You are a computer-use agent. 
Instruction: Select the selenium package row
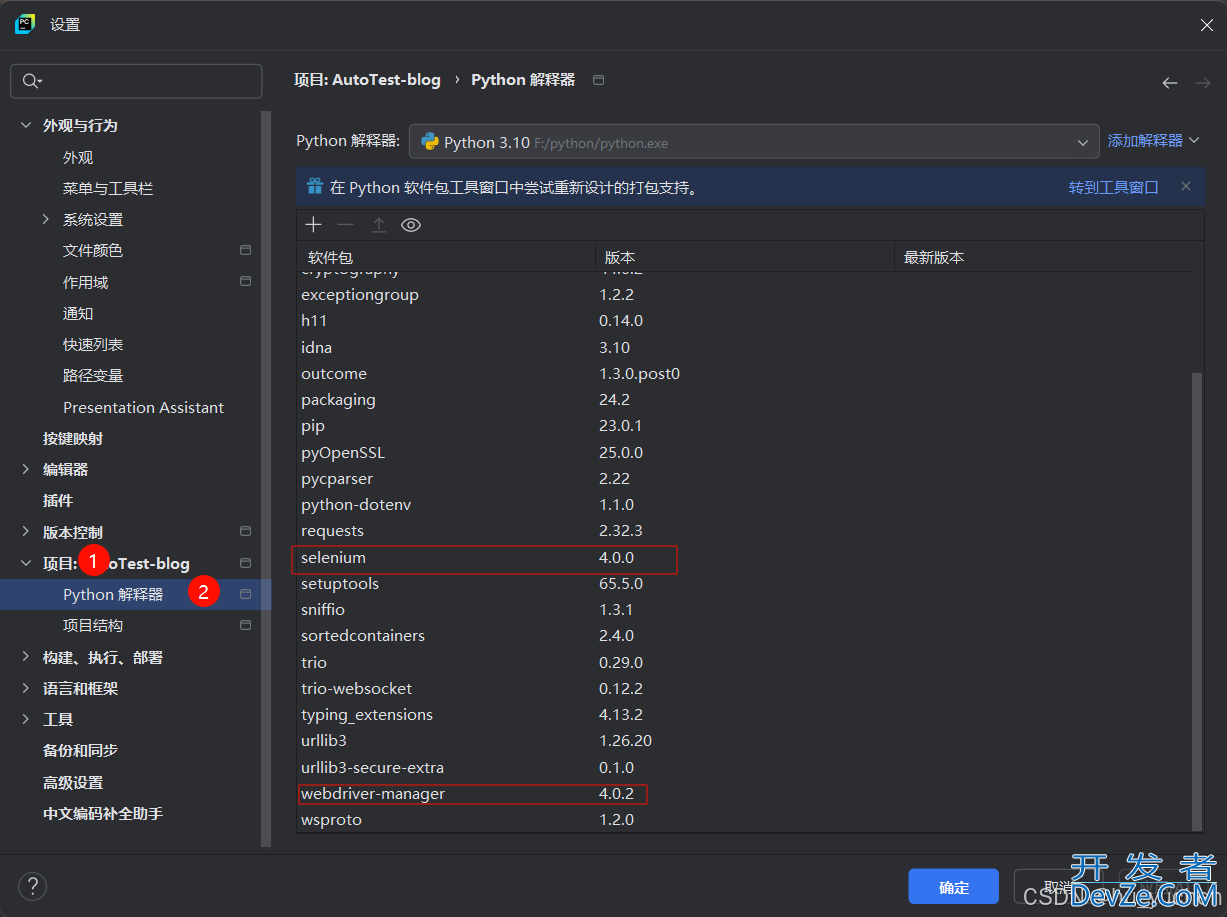(x=744, y=557)
